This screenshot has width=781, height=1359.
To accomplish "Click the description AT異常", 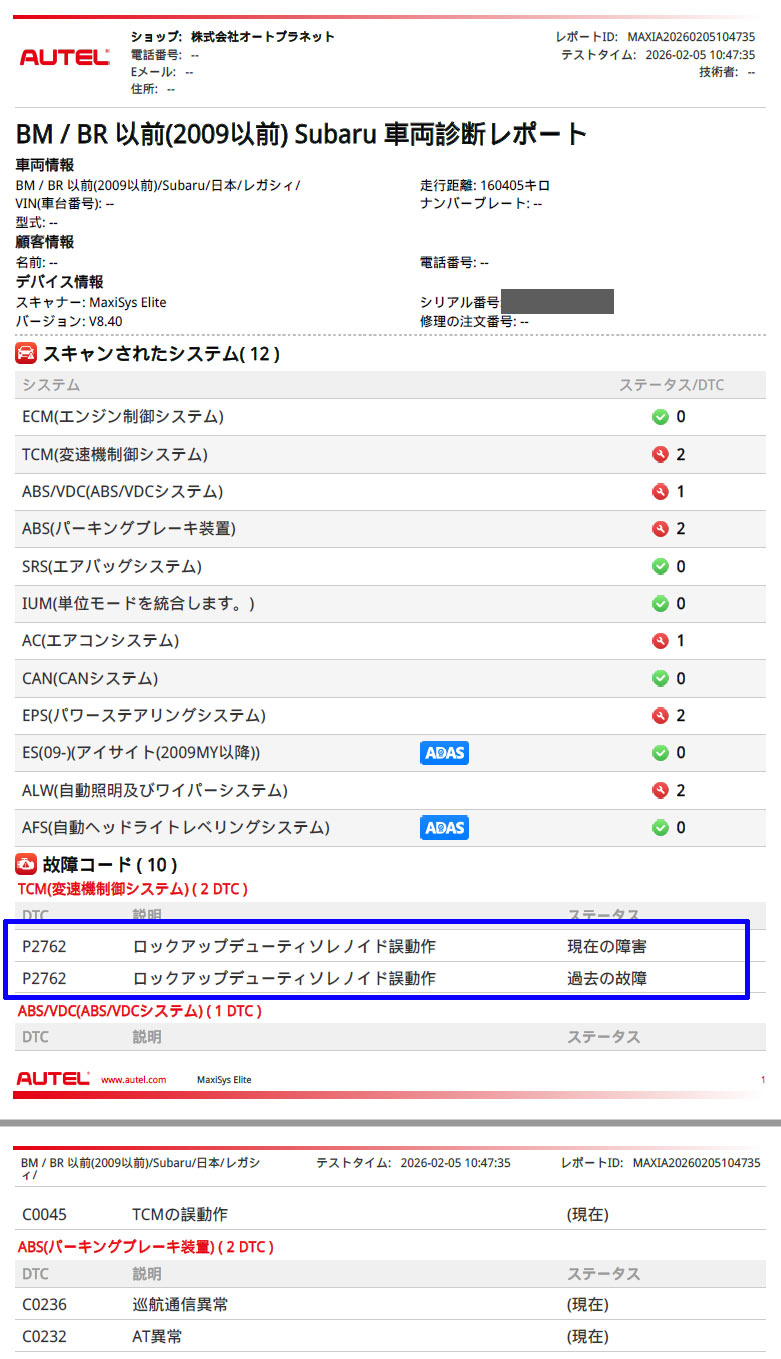I will (x=157, y=1336).
